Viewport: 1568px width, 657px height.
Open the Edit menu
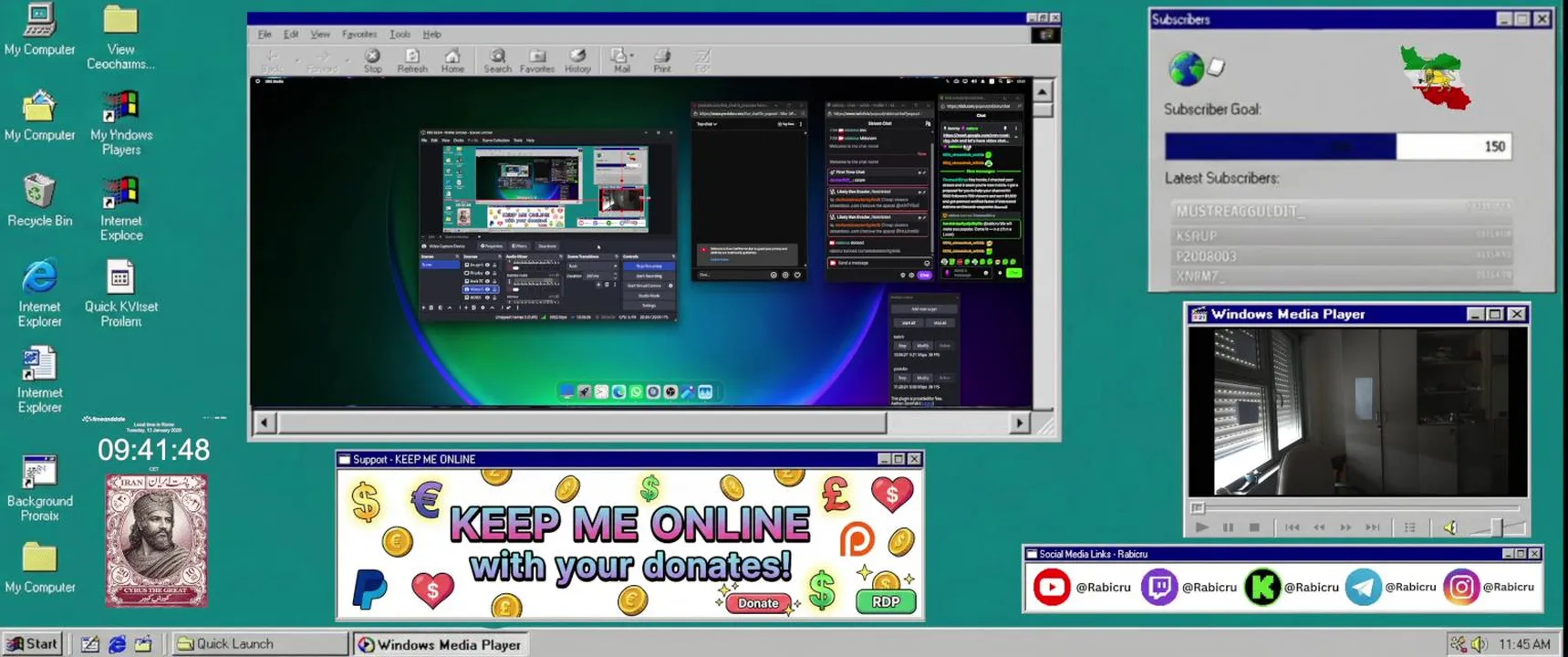[x=291, y=35]
